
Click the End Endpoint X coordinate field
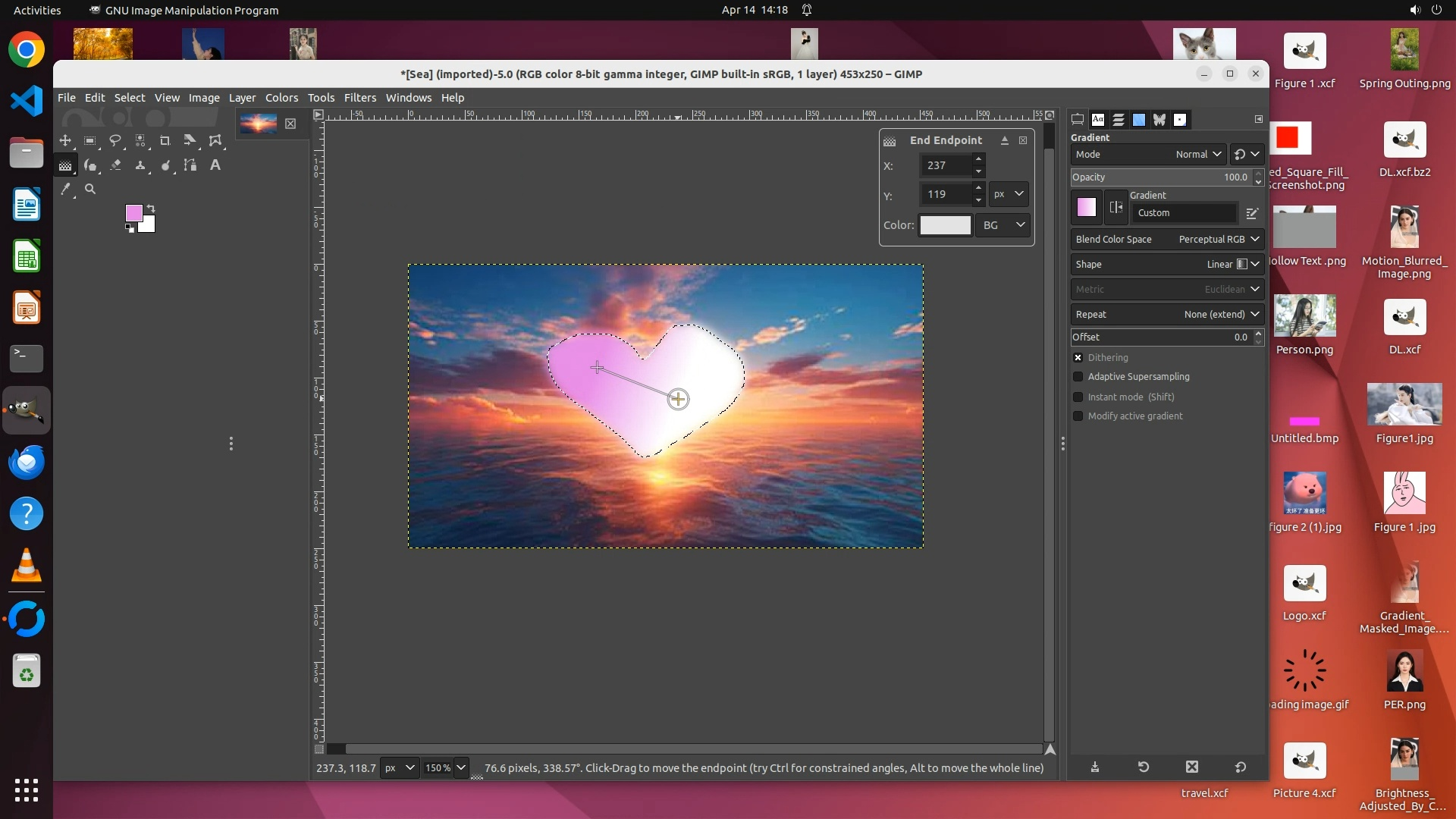944,165
